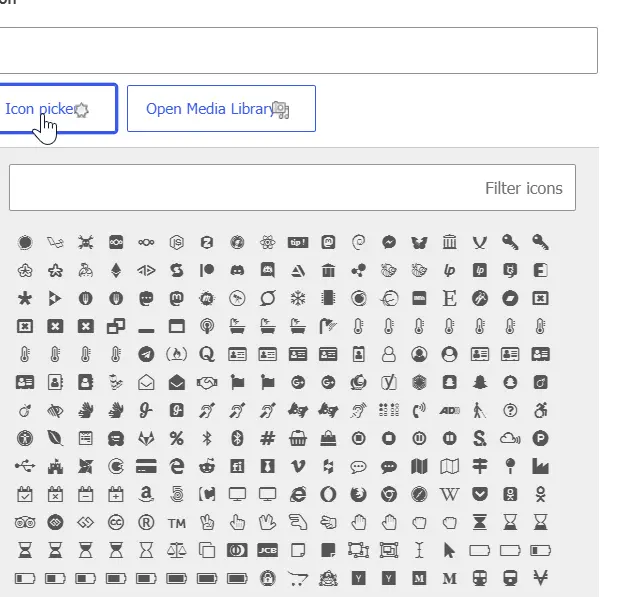Select the freeCodeCamp flame icon
Image resolution: width=619 pixels, height=597 pixels.
click(176, 354)
